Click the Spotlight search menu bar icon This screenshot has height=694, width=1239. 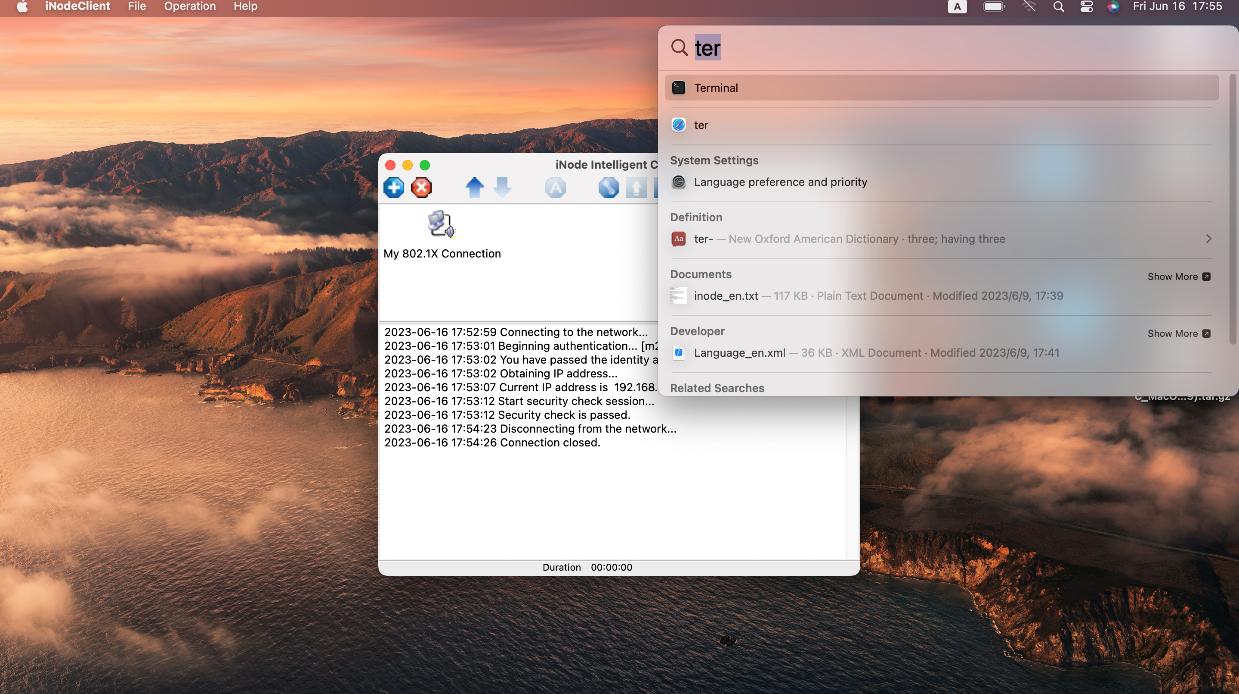coord(1059,6)
